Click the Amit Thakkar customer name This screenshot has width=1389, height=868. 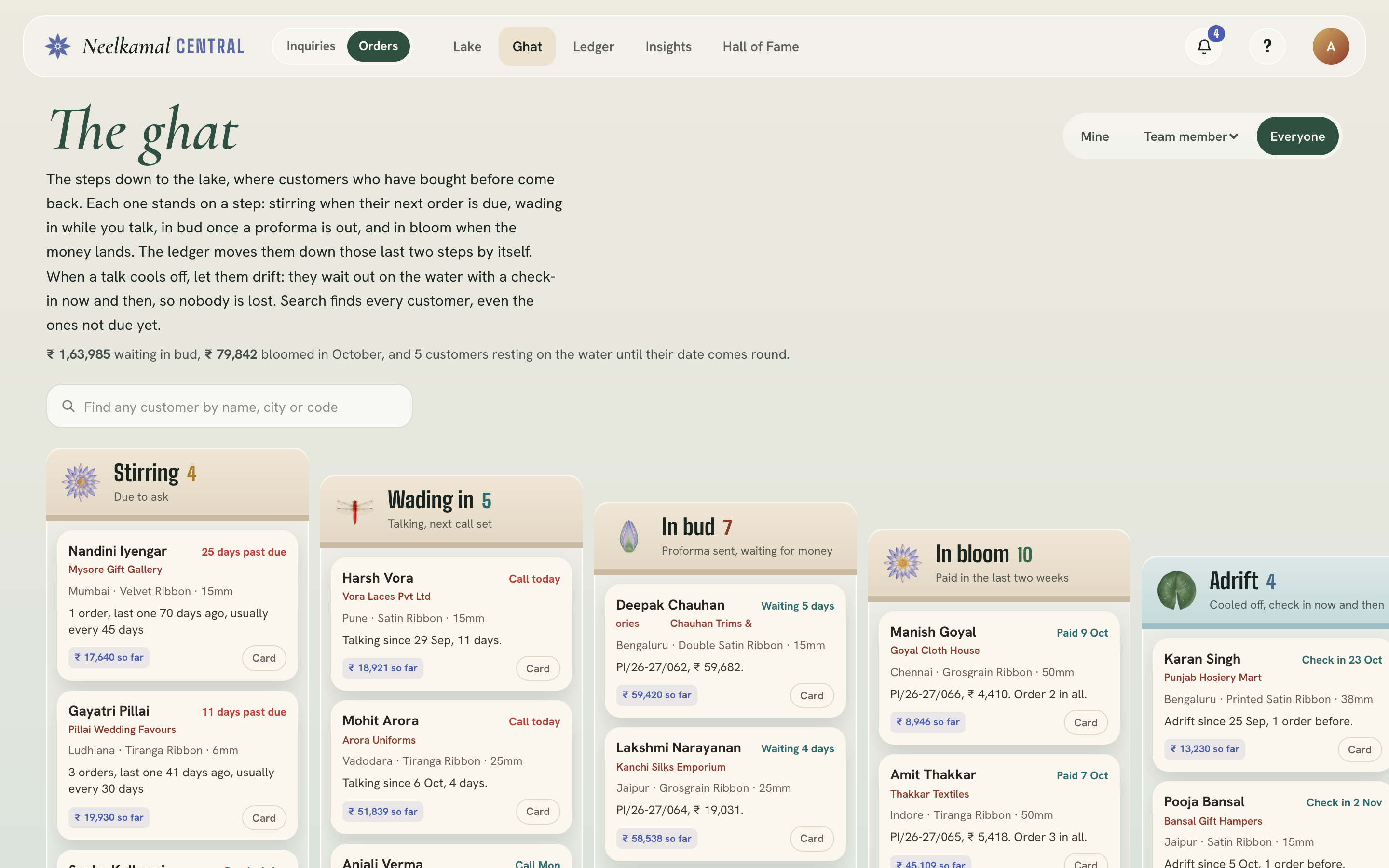click(x=933, y=774)
